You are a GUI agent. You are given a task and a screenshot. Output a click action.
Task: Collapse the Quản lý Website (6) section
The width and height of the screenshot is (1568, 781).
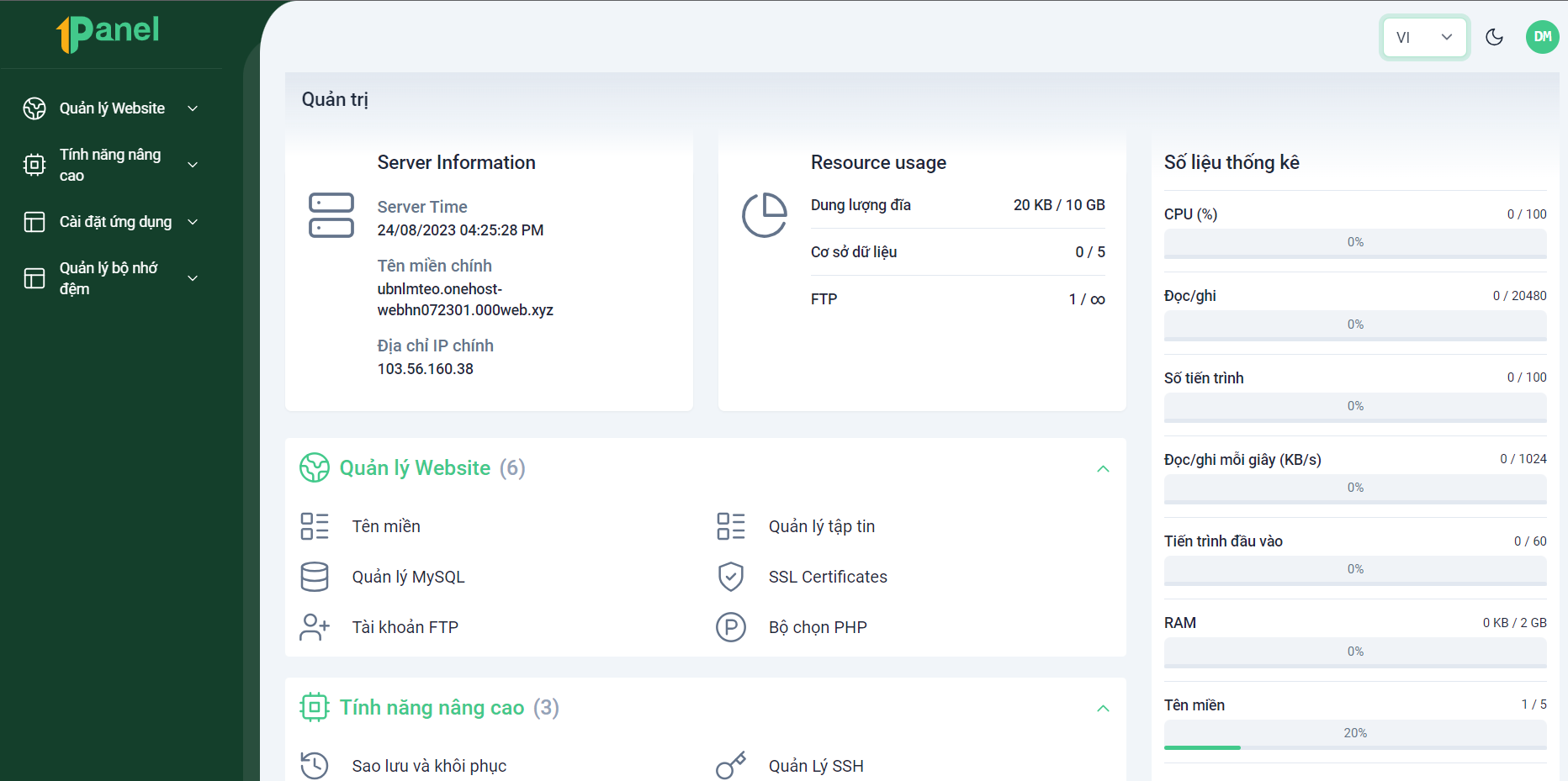tap(1104, 469)
